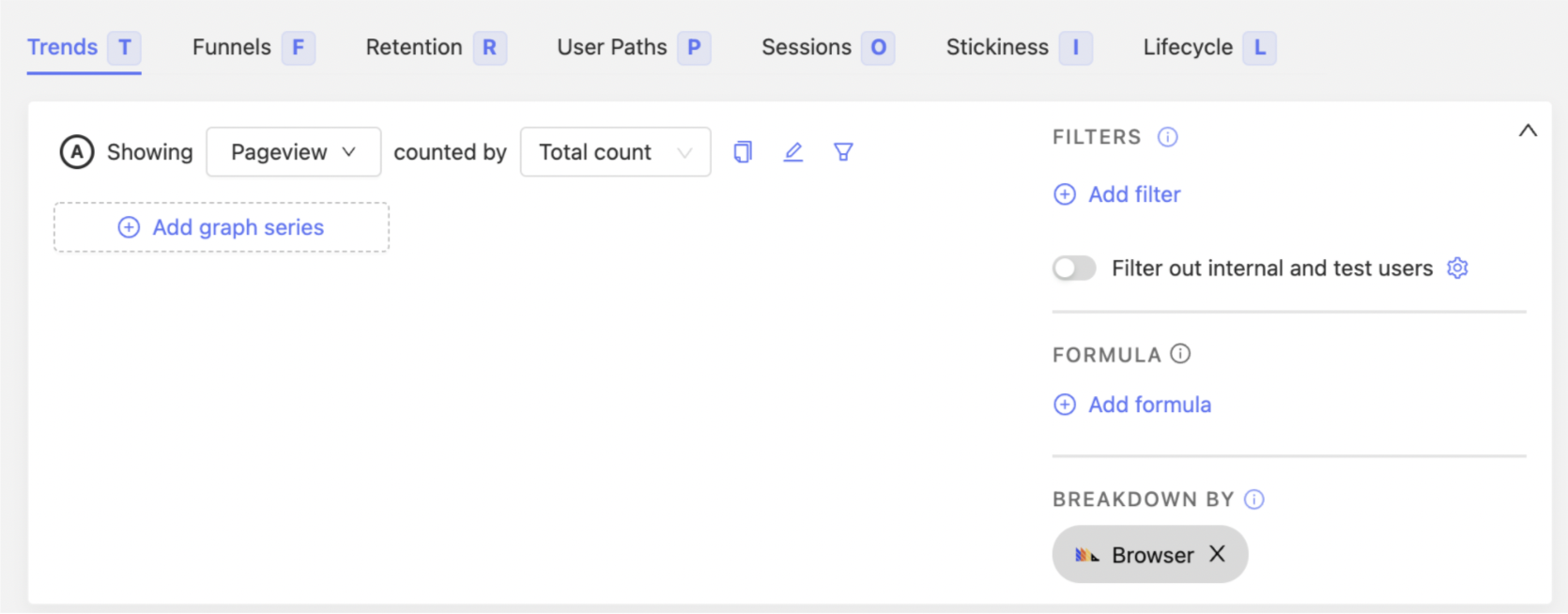The image size is (1568, 614).
Task: Open the filter settings gear icon
Action: pos(1457,269)
